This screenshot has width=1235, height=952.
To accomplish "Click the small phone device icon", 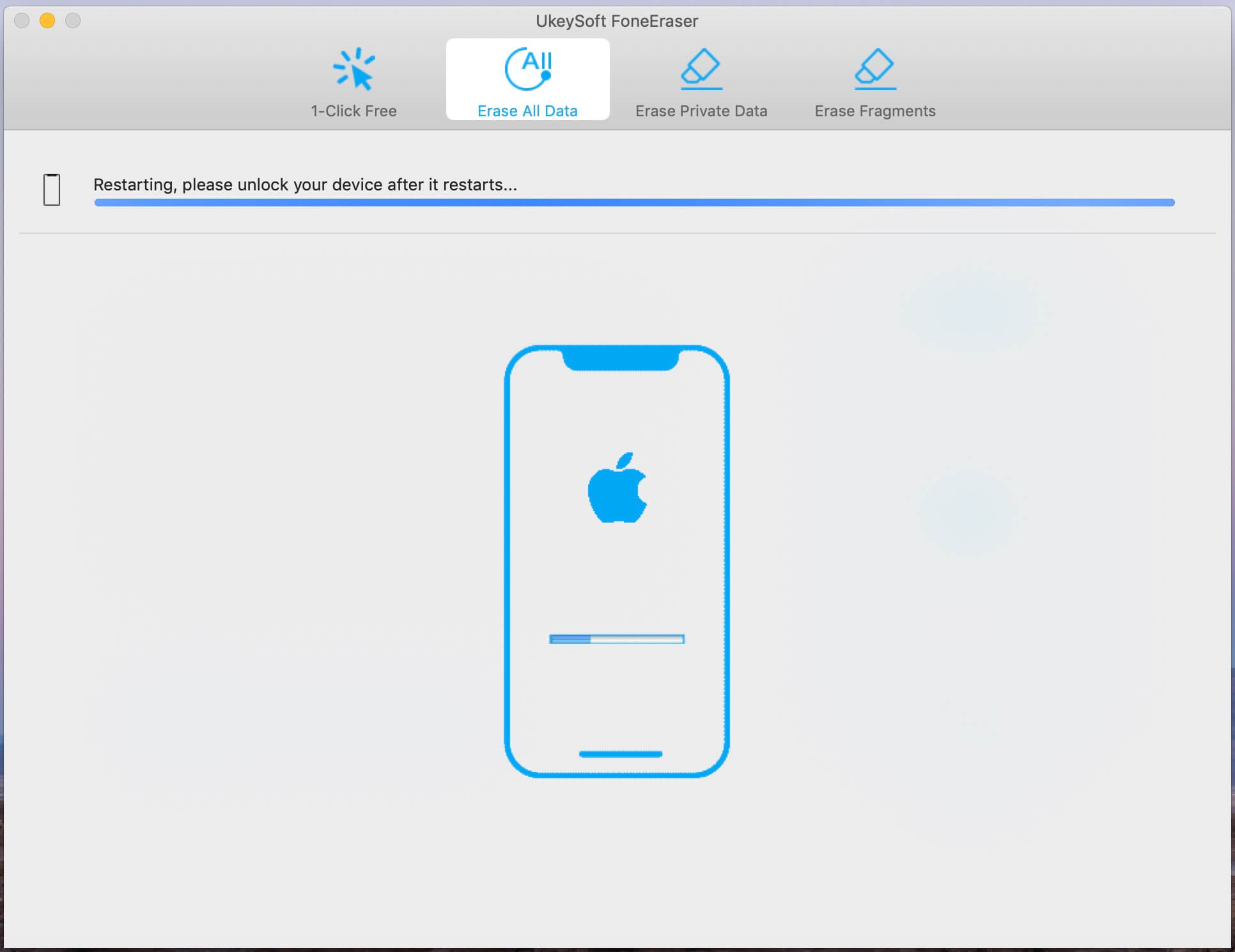I will coord(52,190).
